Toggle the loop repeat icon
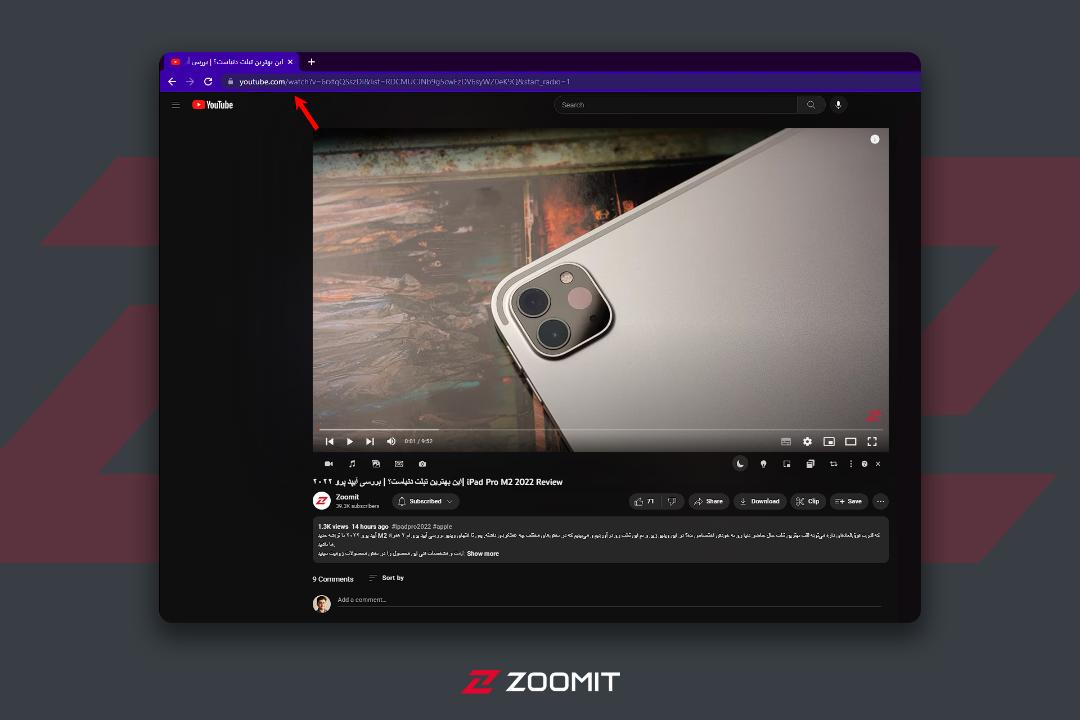The width and height of the screenshot is (1080, 720). [833, 464]
